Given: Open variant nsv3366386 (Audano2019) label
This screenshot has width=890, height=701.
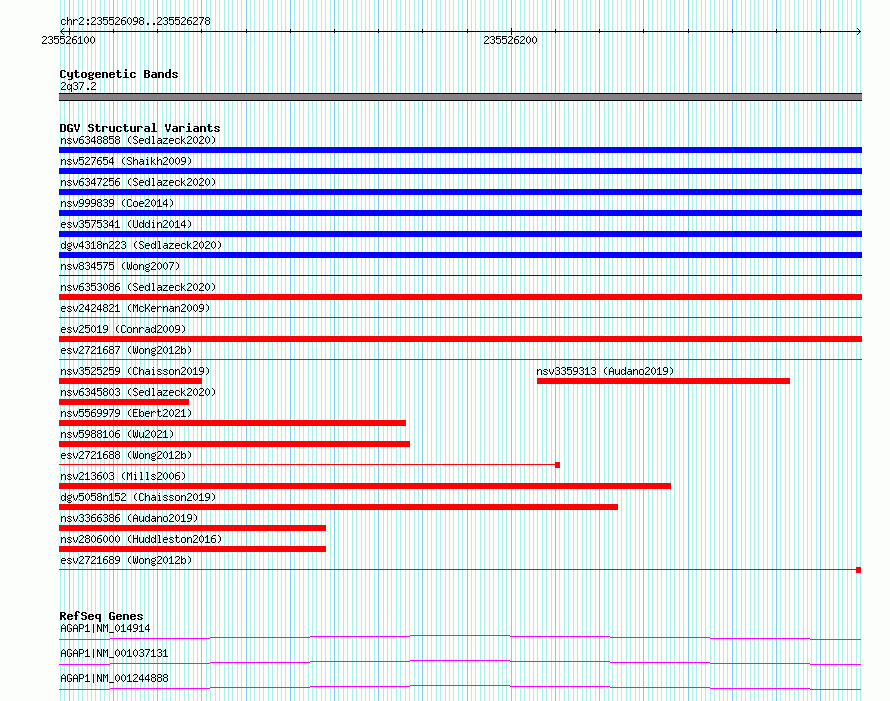Looking at the screenshot, I should 129,518.
